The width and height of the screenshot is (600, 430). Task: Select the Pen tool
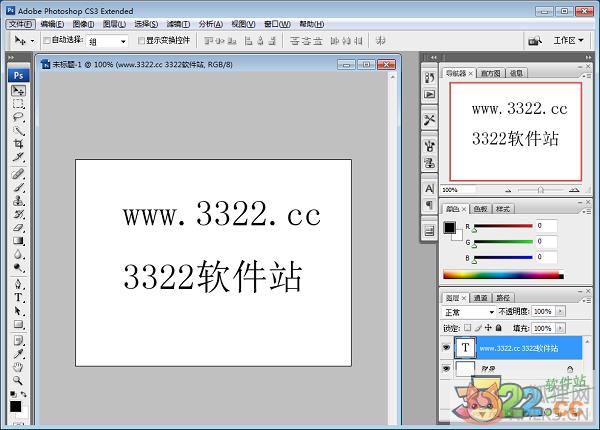point(18,284)
